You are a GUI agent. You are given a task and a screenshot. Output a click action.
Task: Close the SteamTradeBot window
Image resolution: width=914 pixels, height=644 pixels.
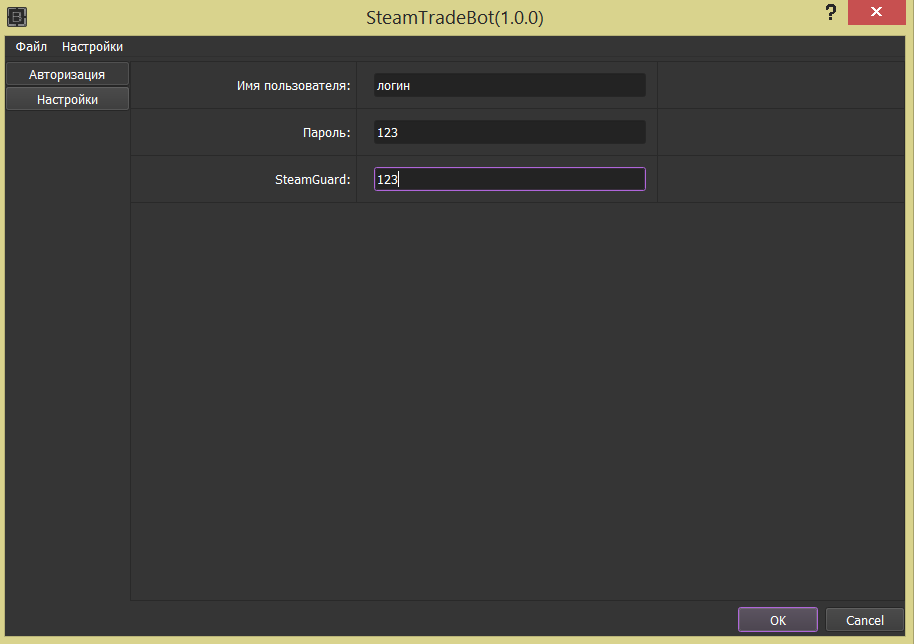tap(876, 12)
